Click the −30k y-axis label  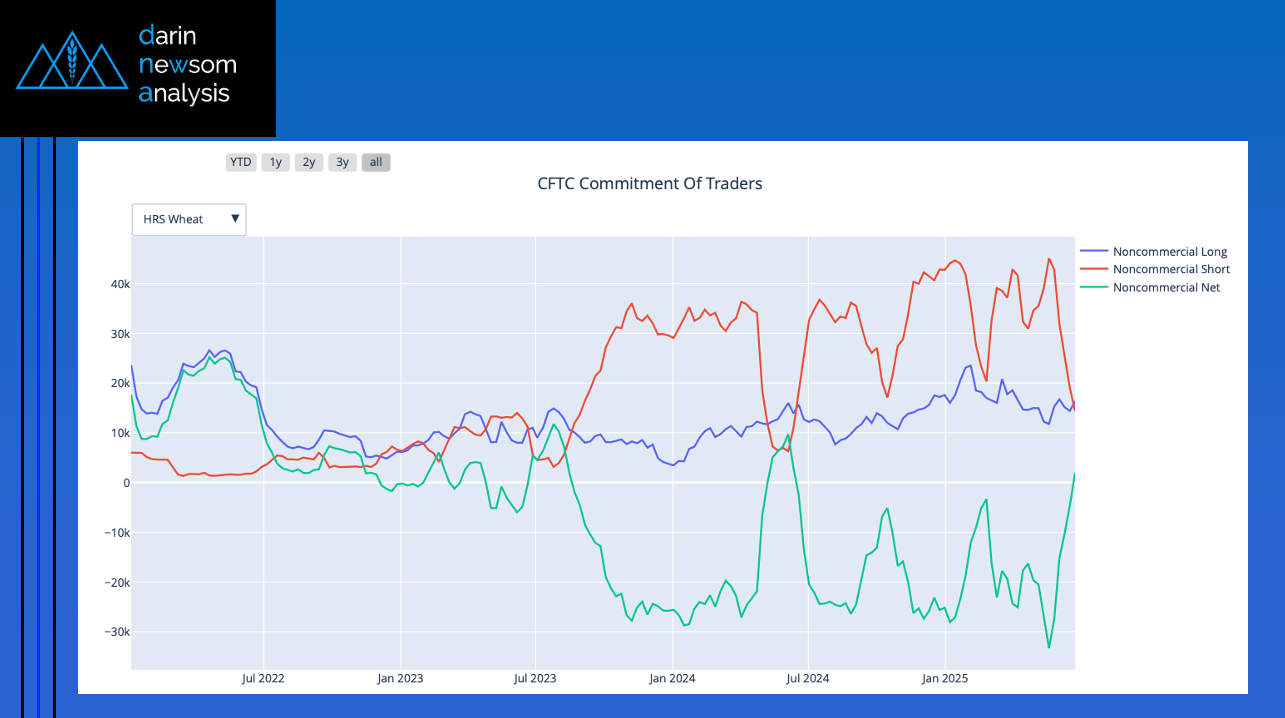[x=117, y=632]
